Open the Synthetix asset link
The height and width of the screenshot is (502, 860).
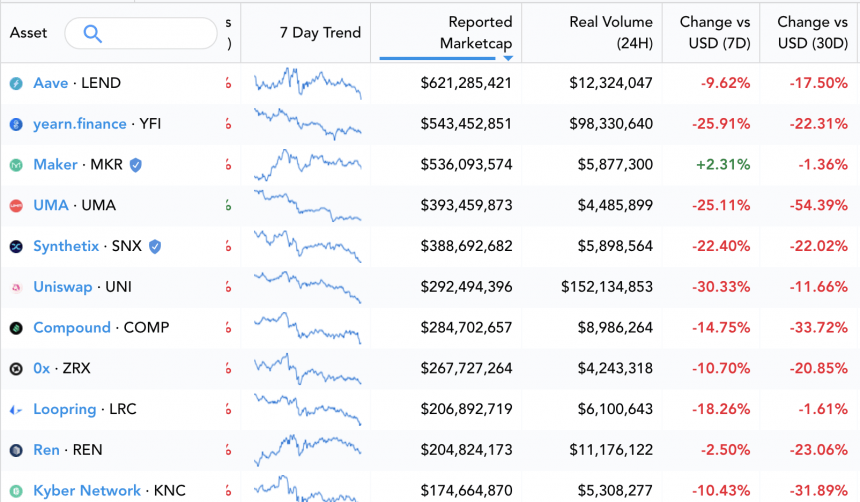click(66, 246)
